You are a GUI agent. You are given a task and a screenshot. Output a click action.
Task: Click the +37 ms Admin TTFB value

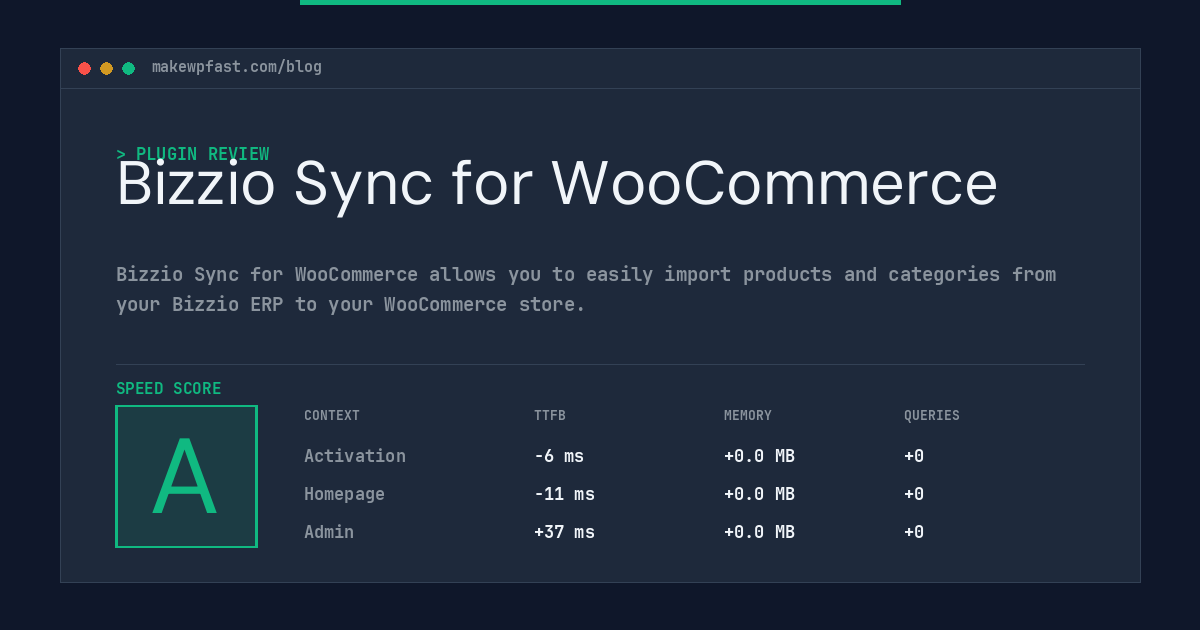tap(564, 532)
